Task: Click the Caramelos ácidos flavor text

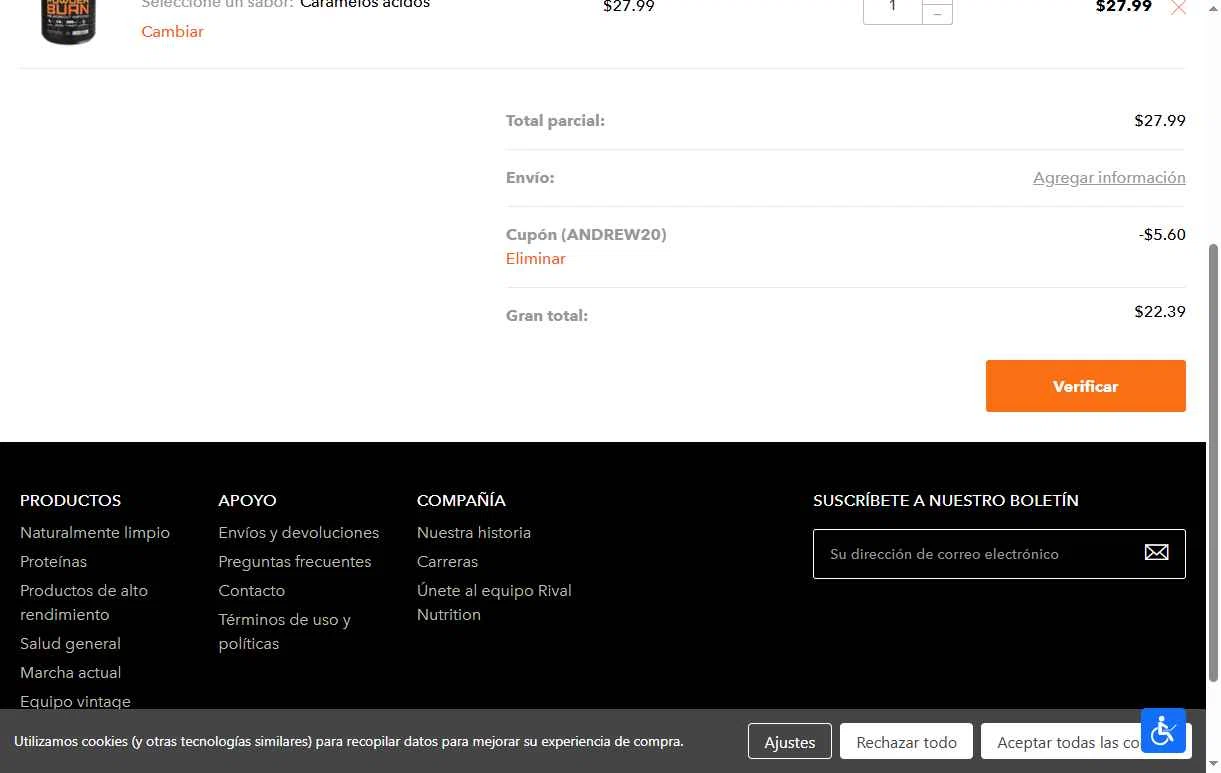Action: pos(365,5)
